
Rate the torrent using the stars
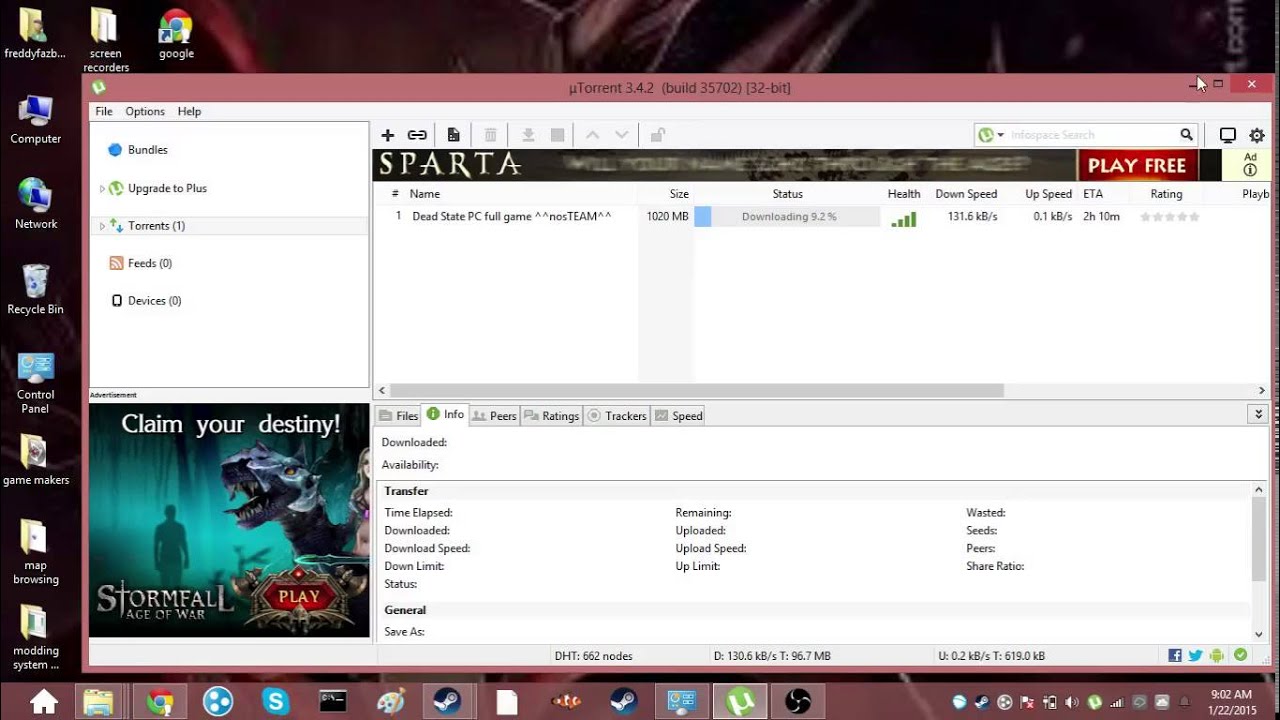pyautogui.click(x=1170, y=217)
